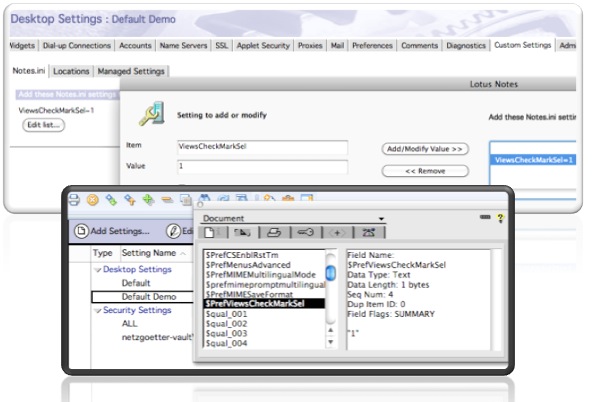This screenshot has width=594, height=402.
Task: Click the Edit list... button
Action: pos(44,125)
